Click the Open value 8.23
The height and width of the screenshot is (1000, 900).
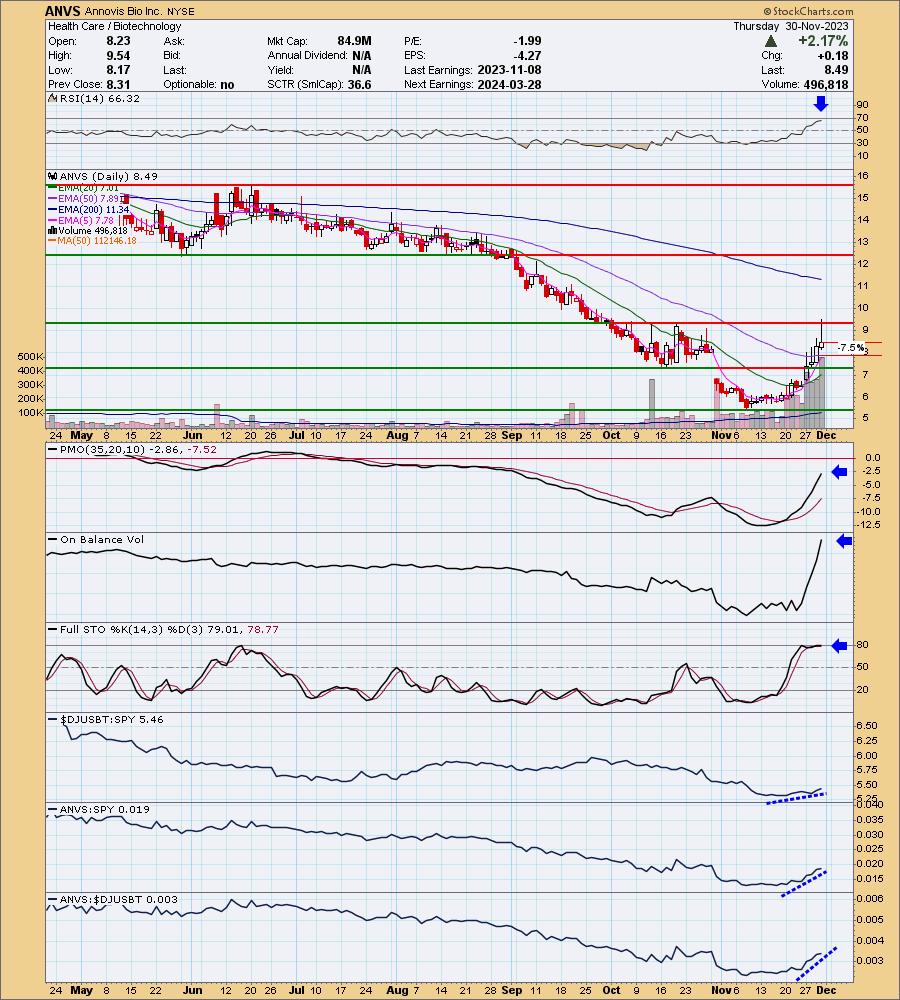118,41
